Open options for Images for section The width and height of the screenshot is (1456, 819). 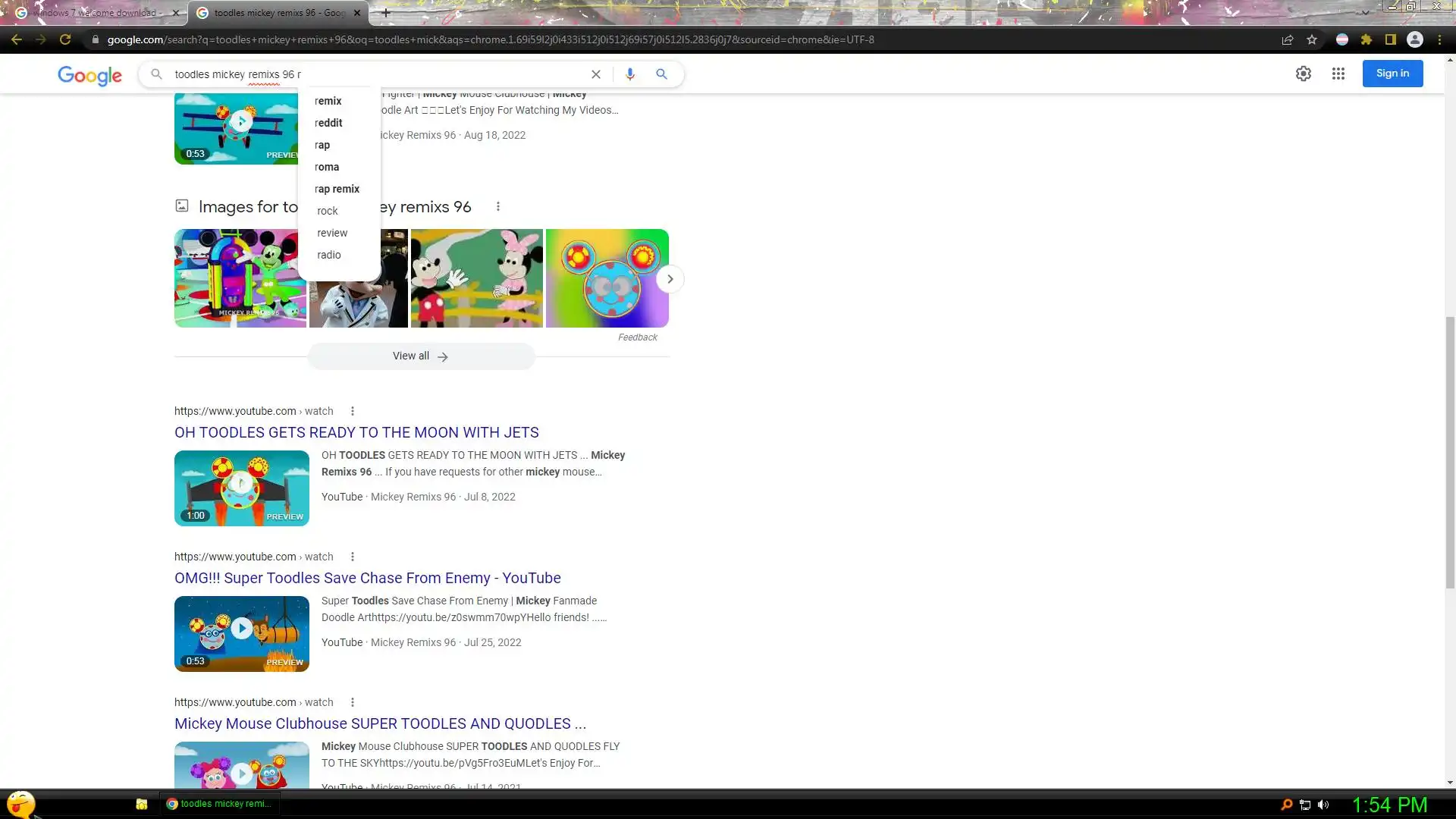pos(497,206)
